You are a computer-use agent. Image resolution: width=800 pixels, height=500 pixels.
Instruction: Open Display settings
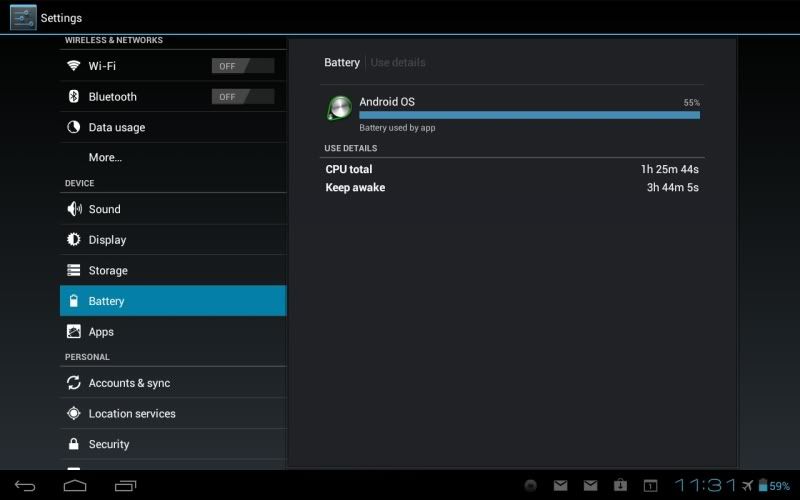173,239
